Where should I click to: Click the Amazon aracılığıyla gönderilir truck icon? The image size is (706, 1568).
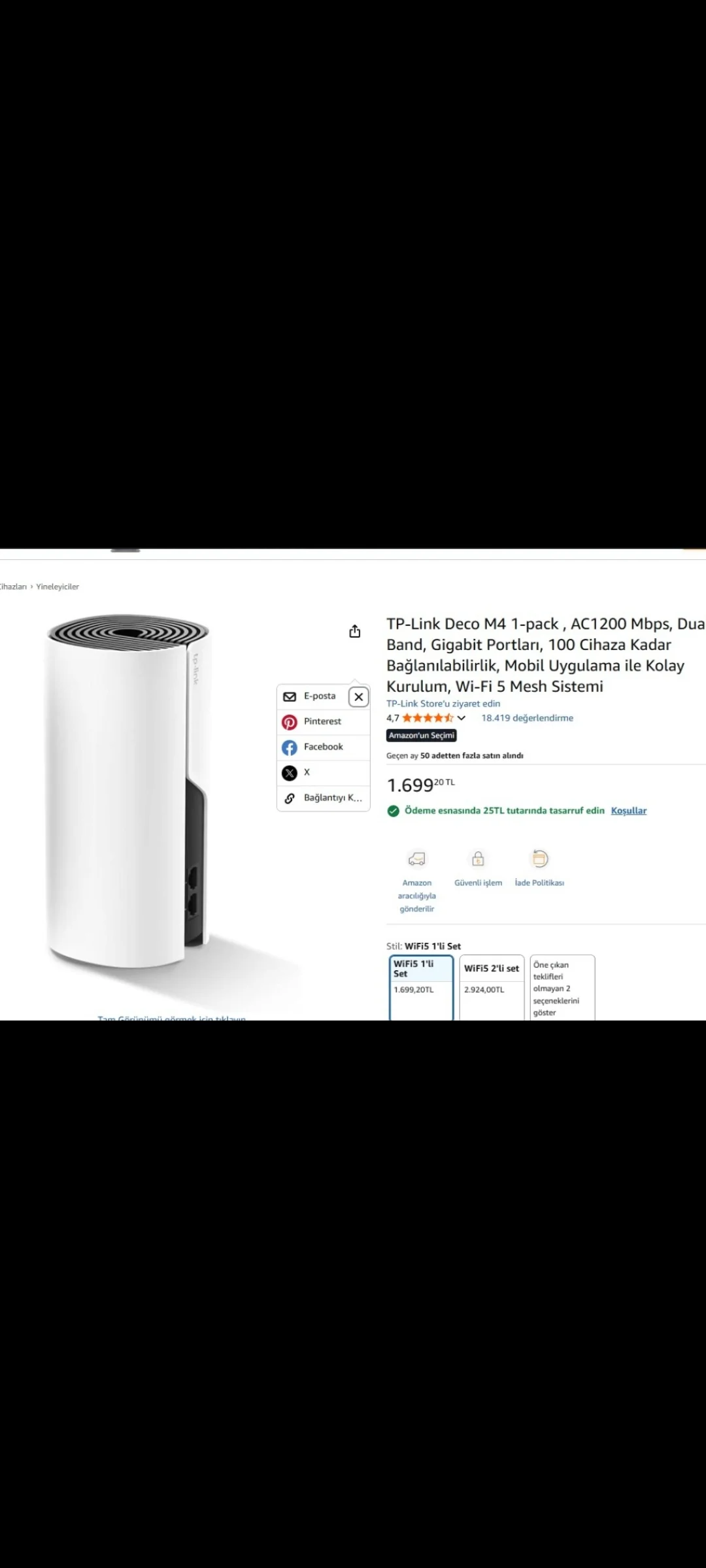point(416,858)
